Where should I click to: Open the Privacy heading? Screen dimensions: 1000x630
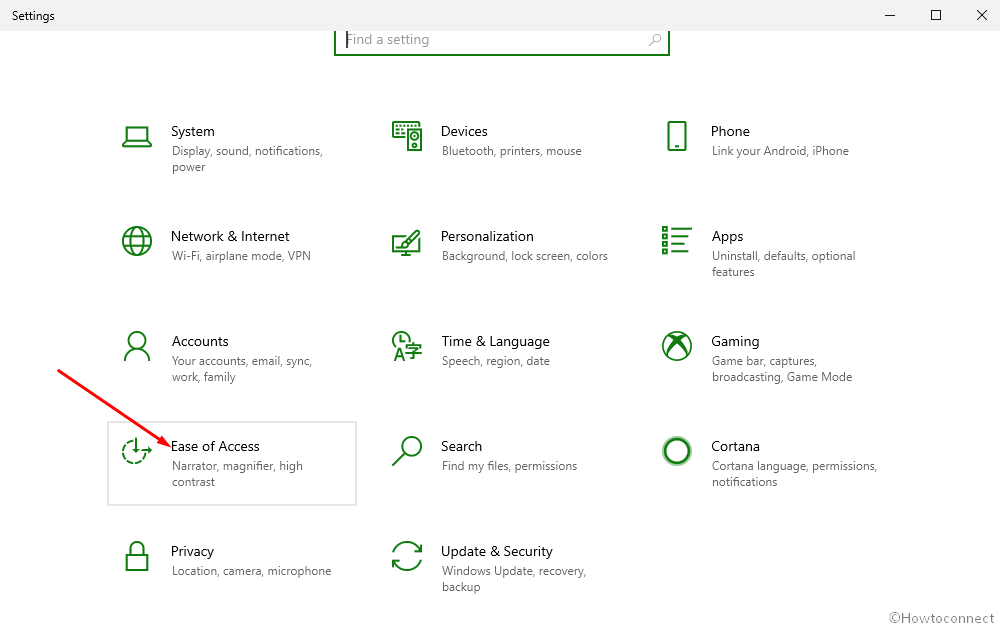pyautogui.click(x=193, y=552)
